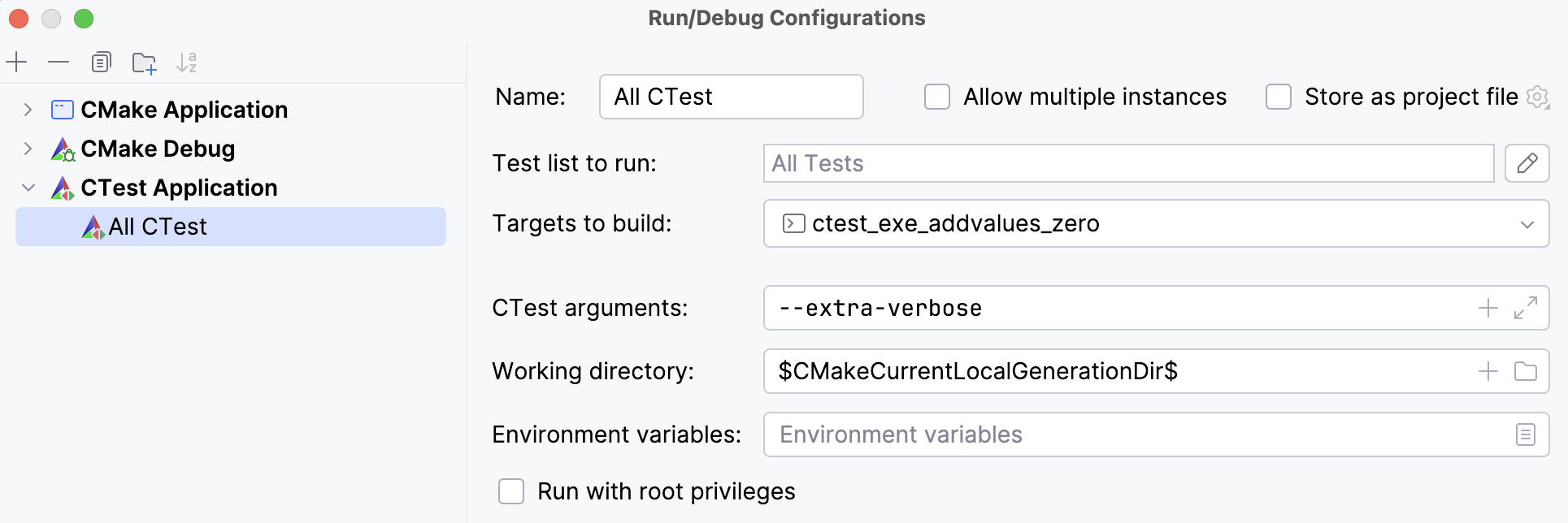Browse for a working directory folder
This screenshot has height=523, width=1568.
coord(1525,371)
